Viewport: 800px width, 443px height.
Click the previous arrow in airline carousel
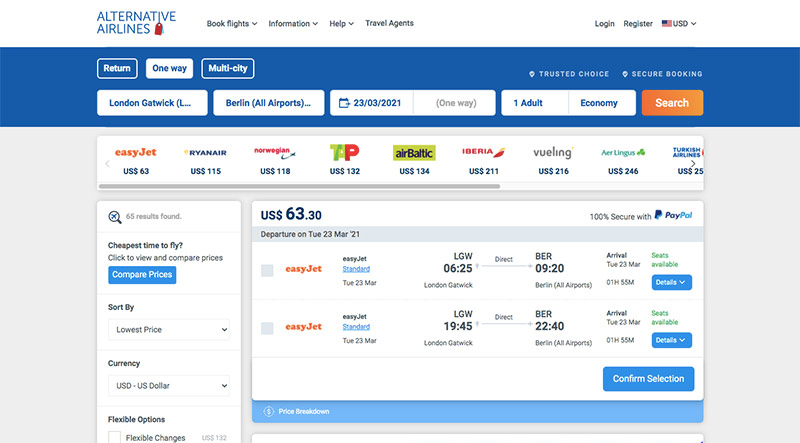point(107,163)
